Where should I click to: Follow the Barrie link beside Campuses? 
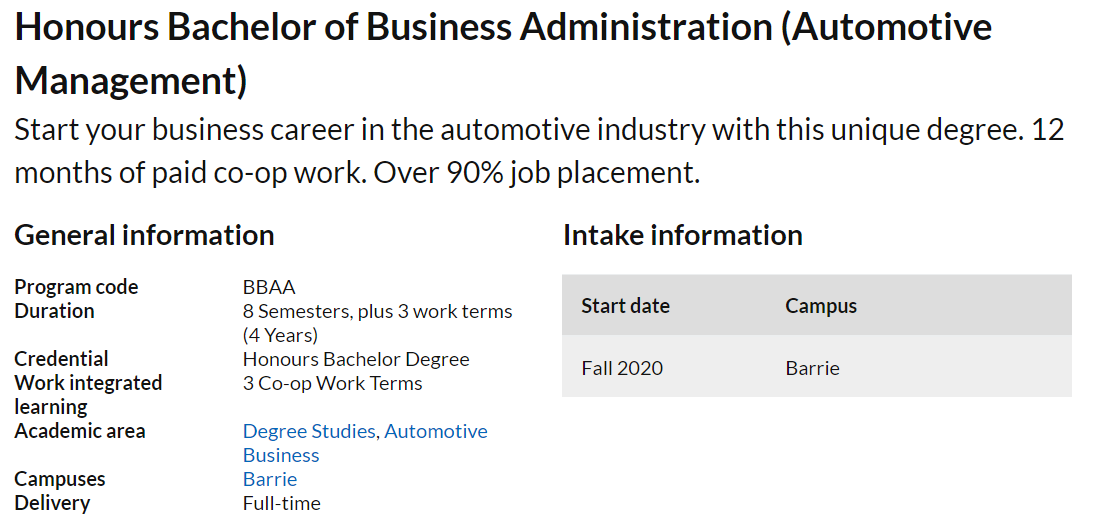click(x=270, y=479)
